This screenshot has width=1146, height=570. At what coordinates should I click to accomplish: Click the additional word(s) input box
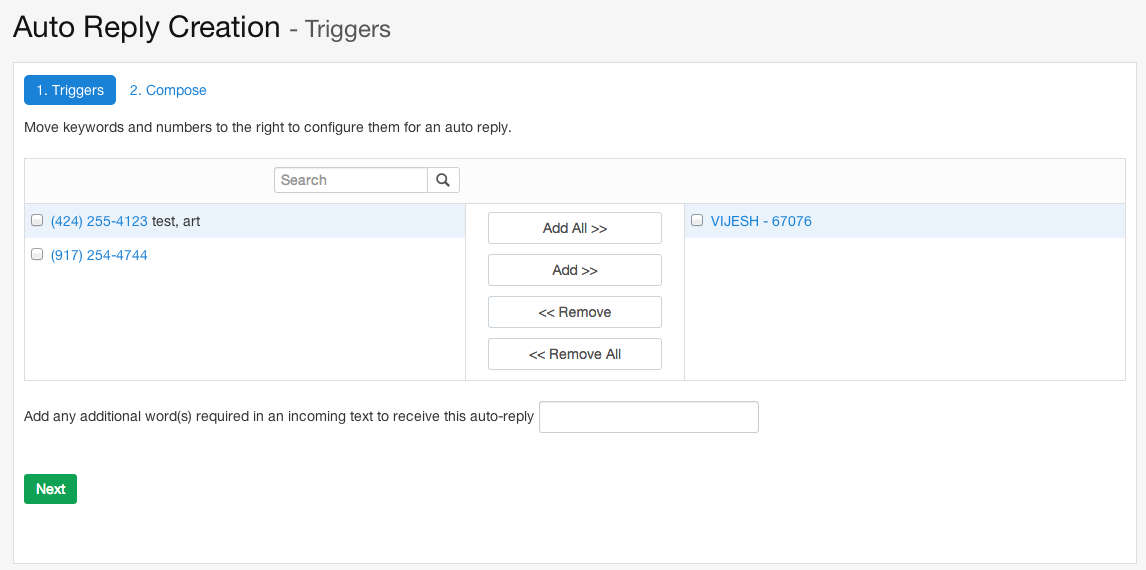[x=649, y=417]
